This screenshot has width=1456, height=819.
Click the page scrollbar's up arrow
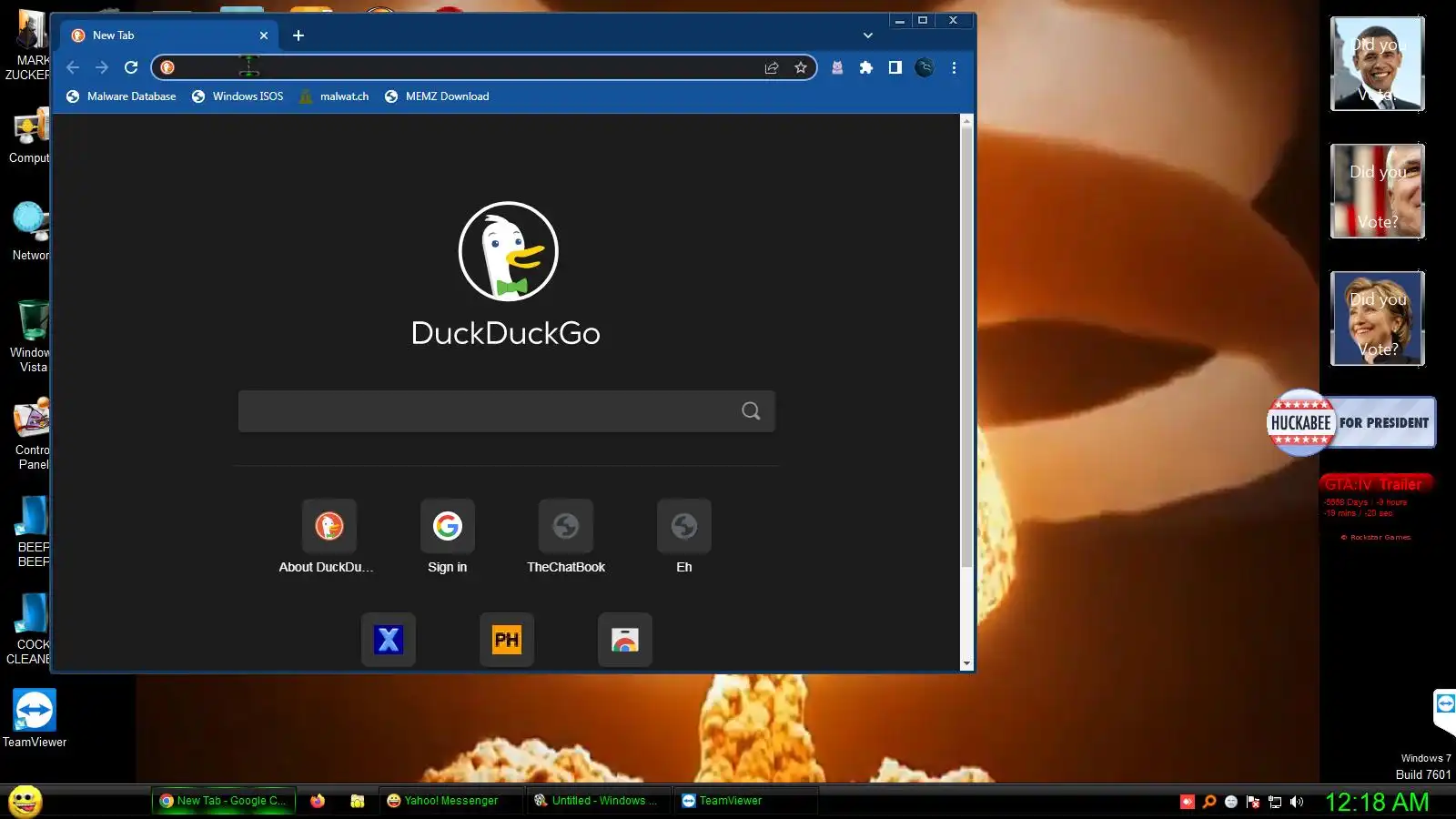pyautogui.click(x=966, y=121)
